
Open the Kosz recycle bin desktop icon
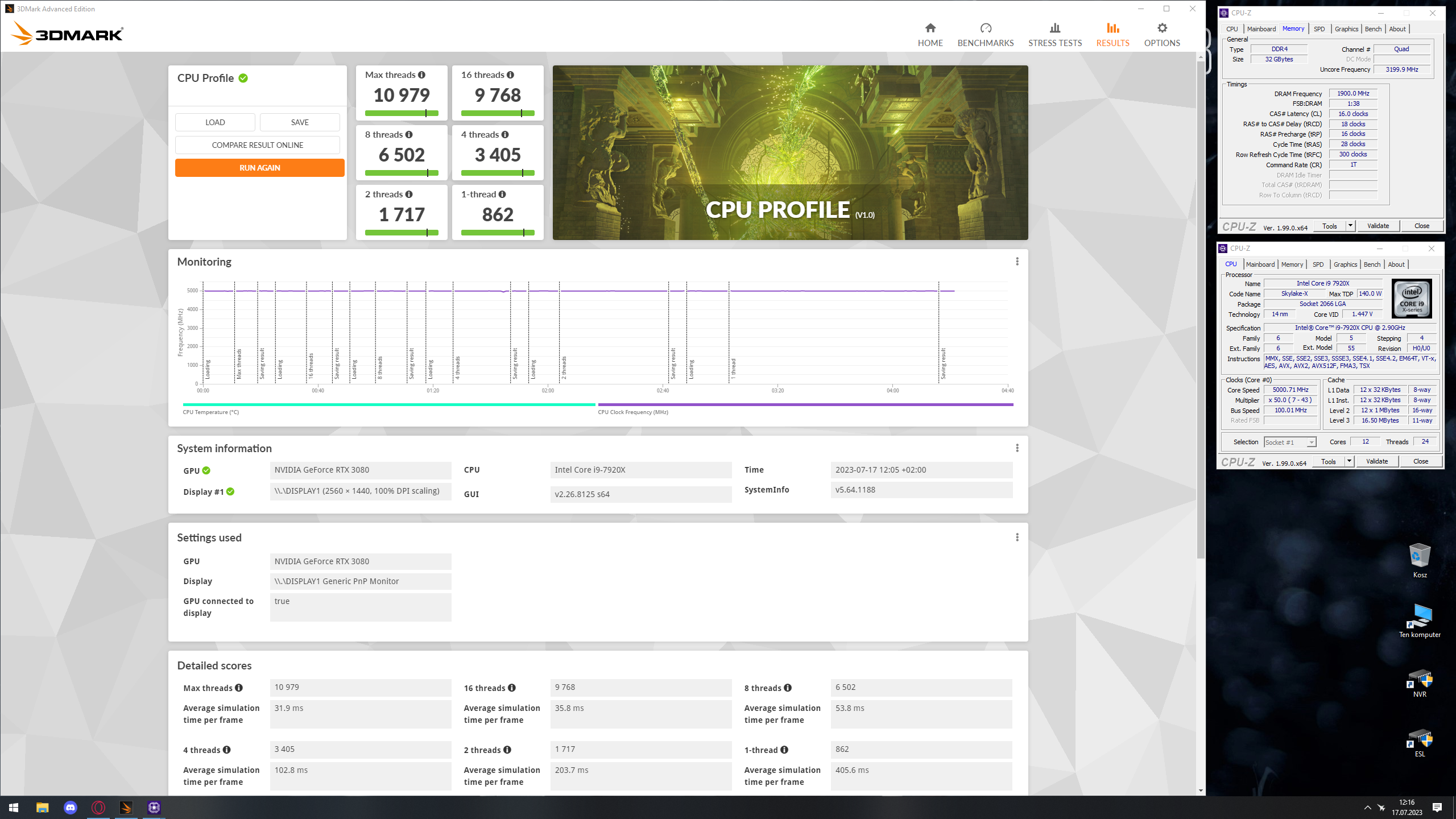1420,560
